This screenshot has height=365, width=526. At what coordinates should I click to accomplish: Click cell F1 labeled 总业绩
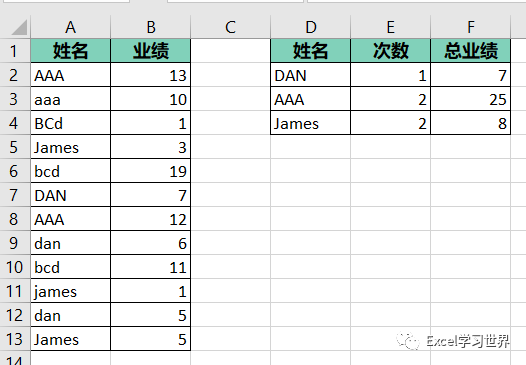click(x=471, y=51)
